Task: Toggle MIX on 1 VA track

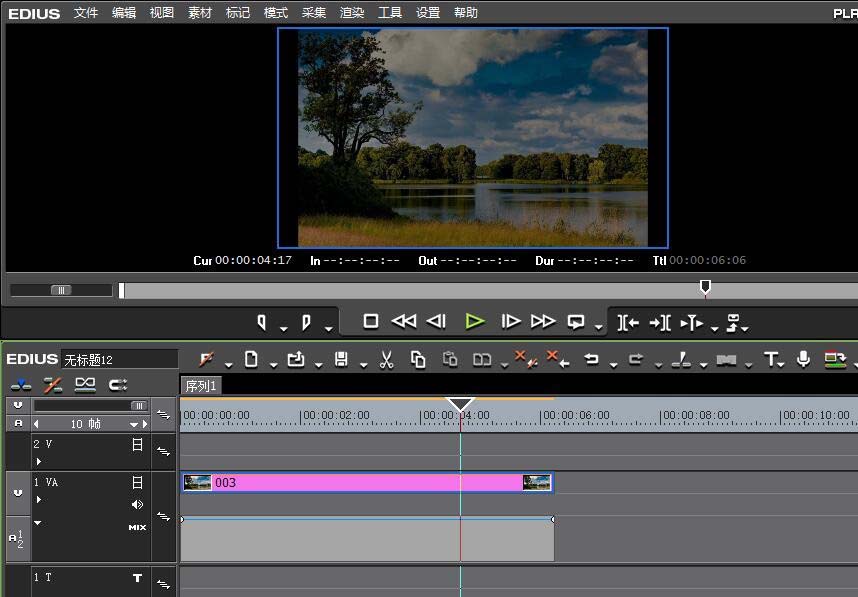Action: tap(137, 528)
